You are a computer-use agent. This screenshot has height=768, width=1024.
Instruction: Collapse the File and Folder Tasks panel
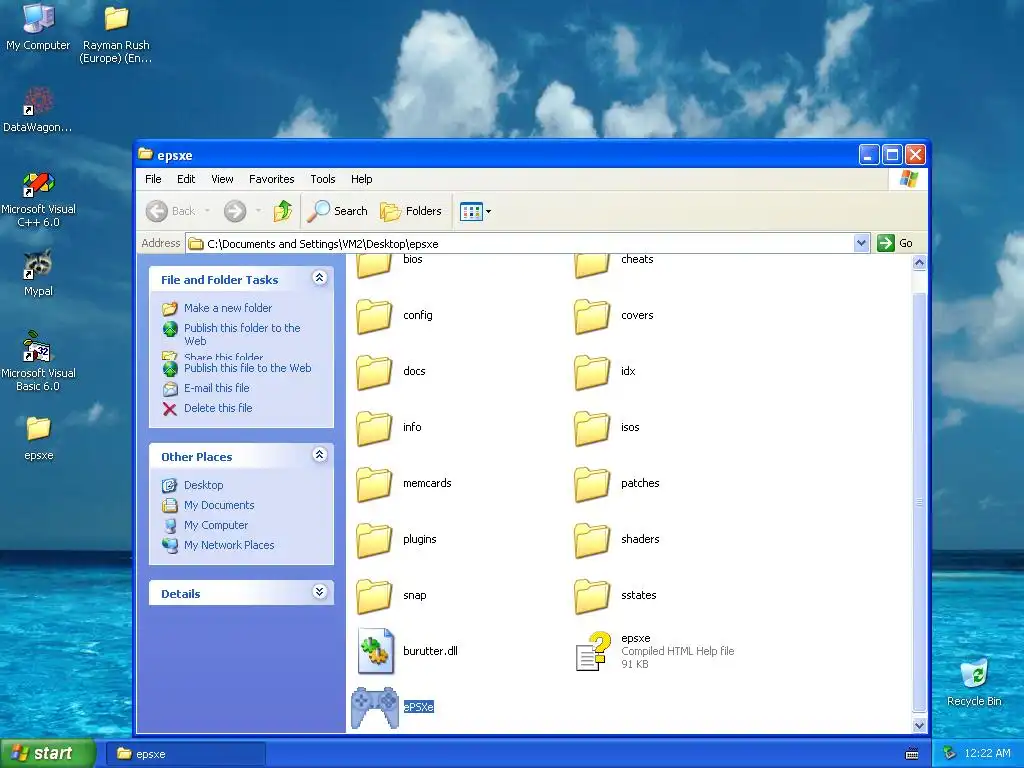coord(319,278)
